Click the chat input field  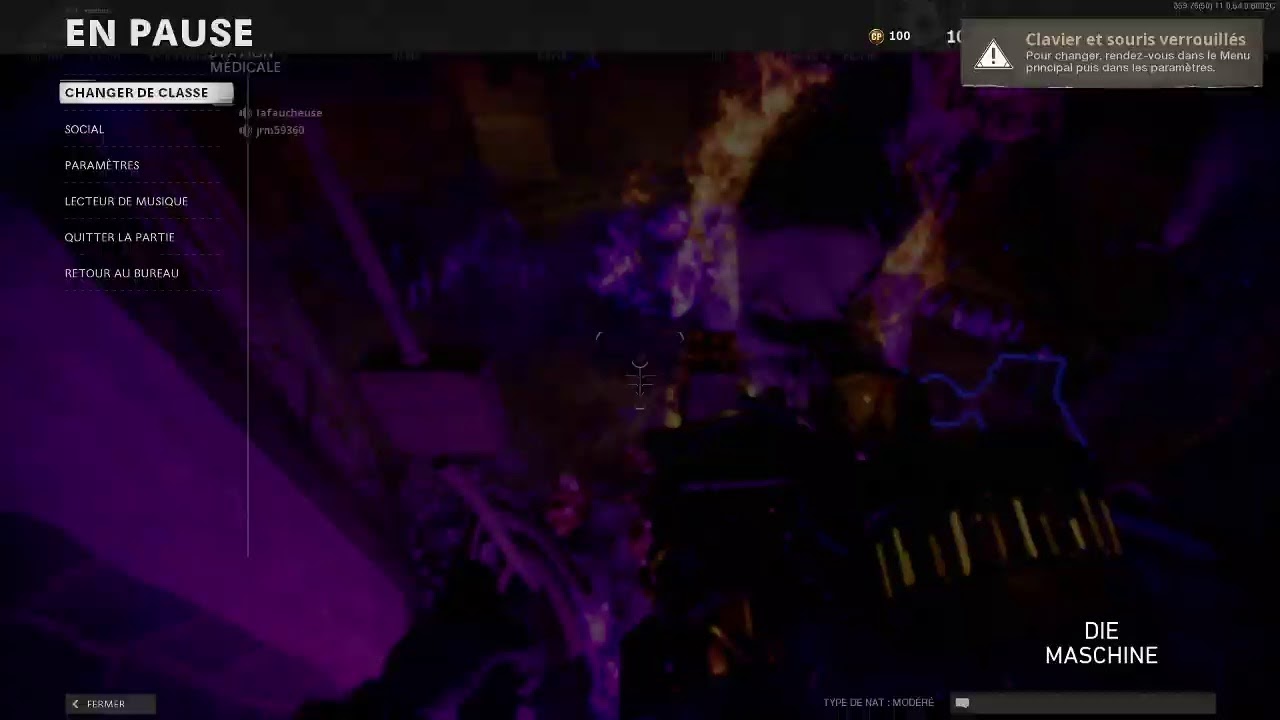coord(1083,703)
